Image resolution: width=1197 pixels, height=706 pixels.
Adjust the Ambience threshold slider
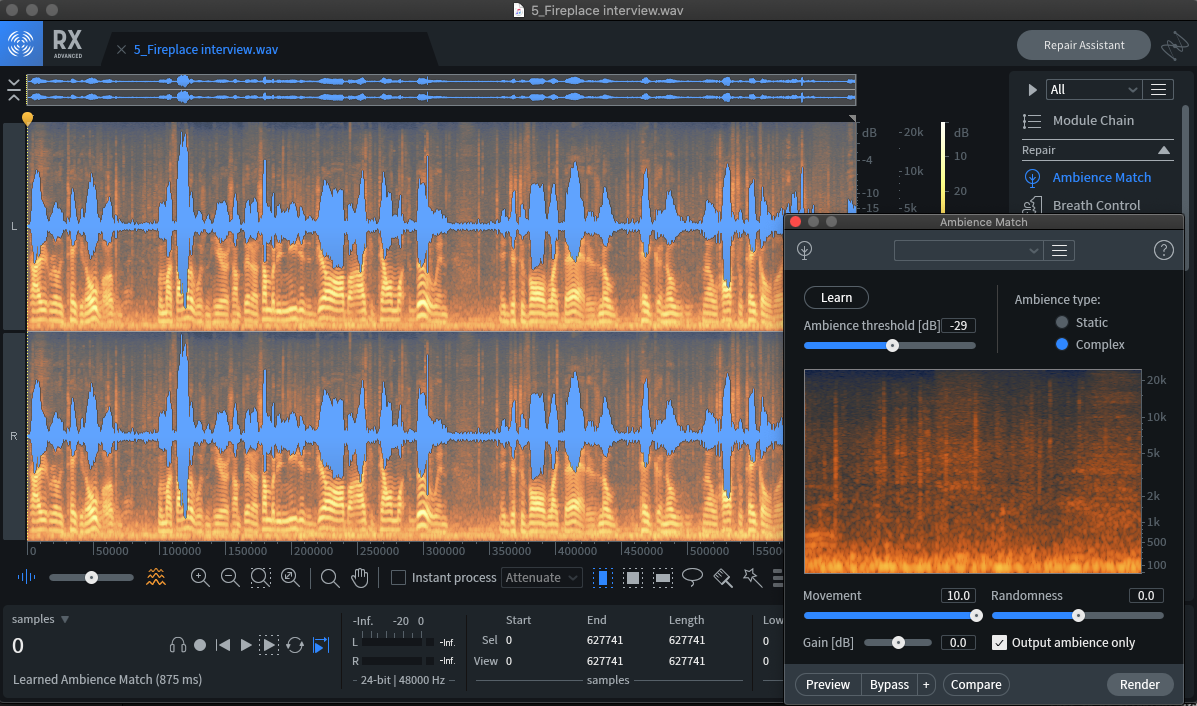892,346
